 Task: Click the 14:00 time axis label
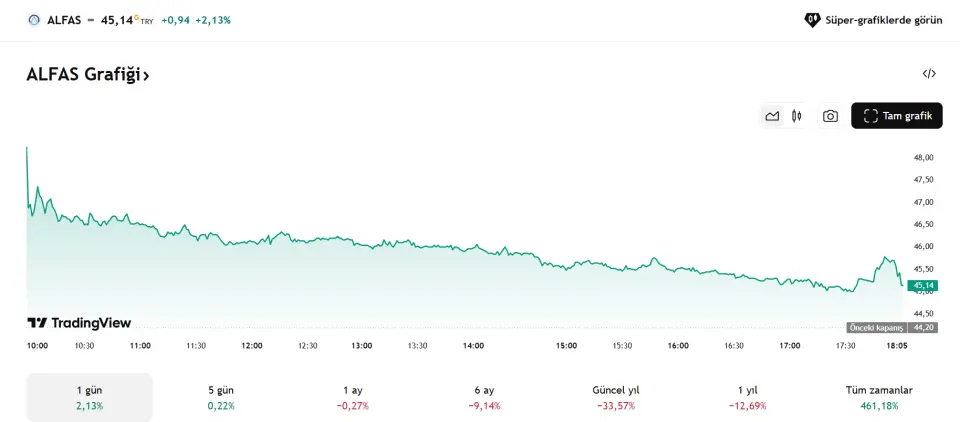click(x=473, y=345)
